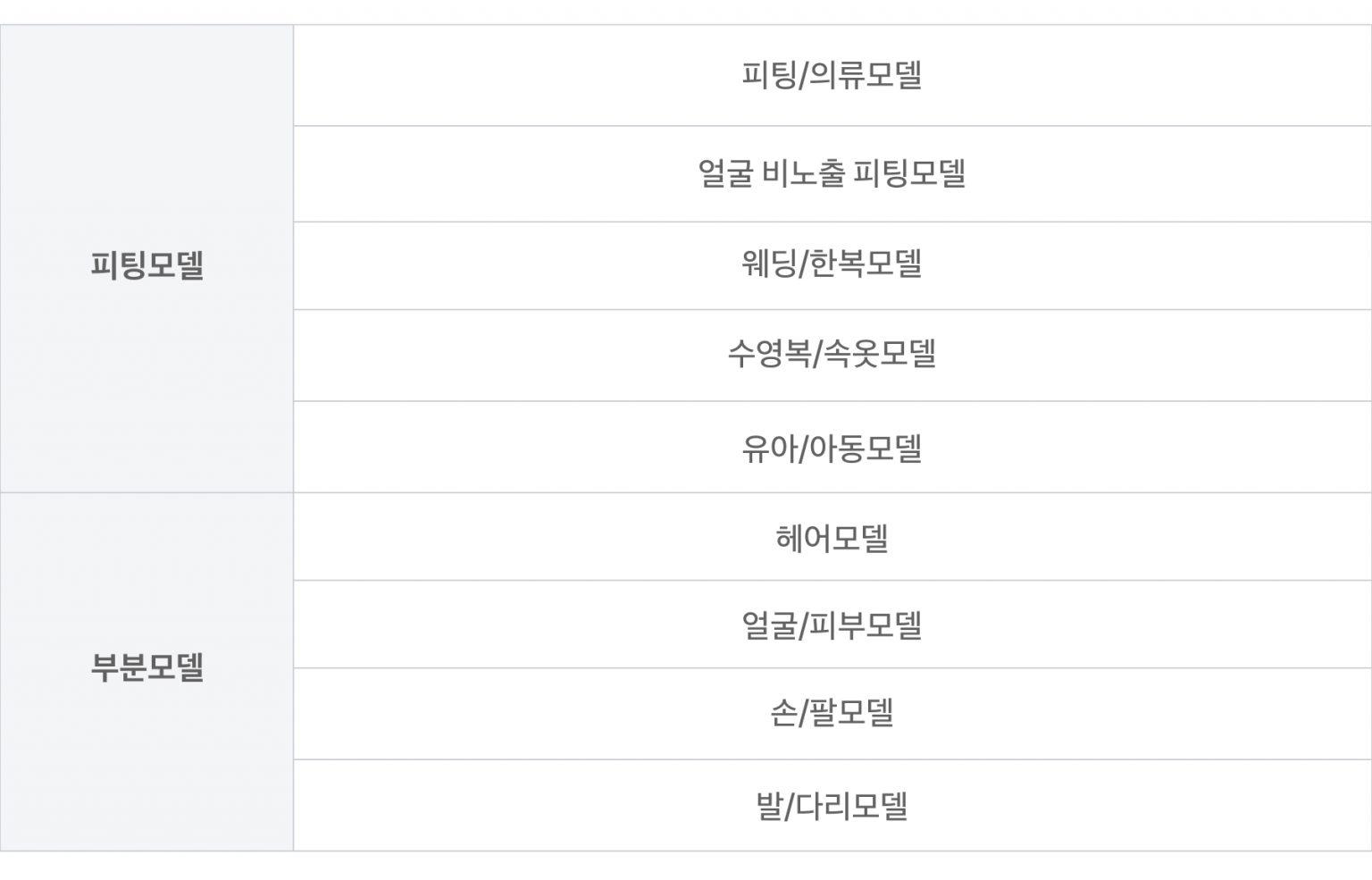Click the 손/팔모델 row
Screen dimensions: 1372x880
point(832,713)
